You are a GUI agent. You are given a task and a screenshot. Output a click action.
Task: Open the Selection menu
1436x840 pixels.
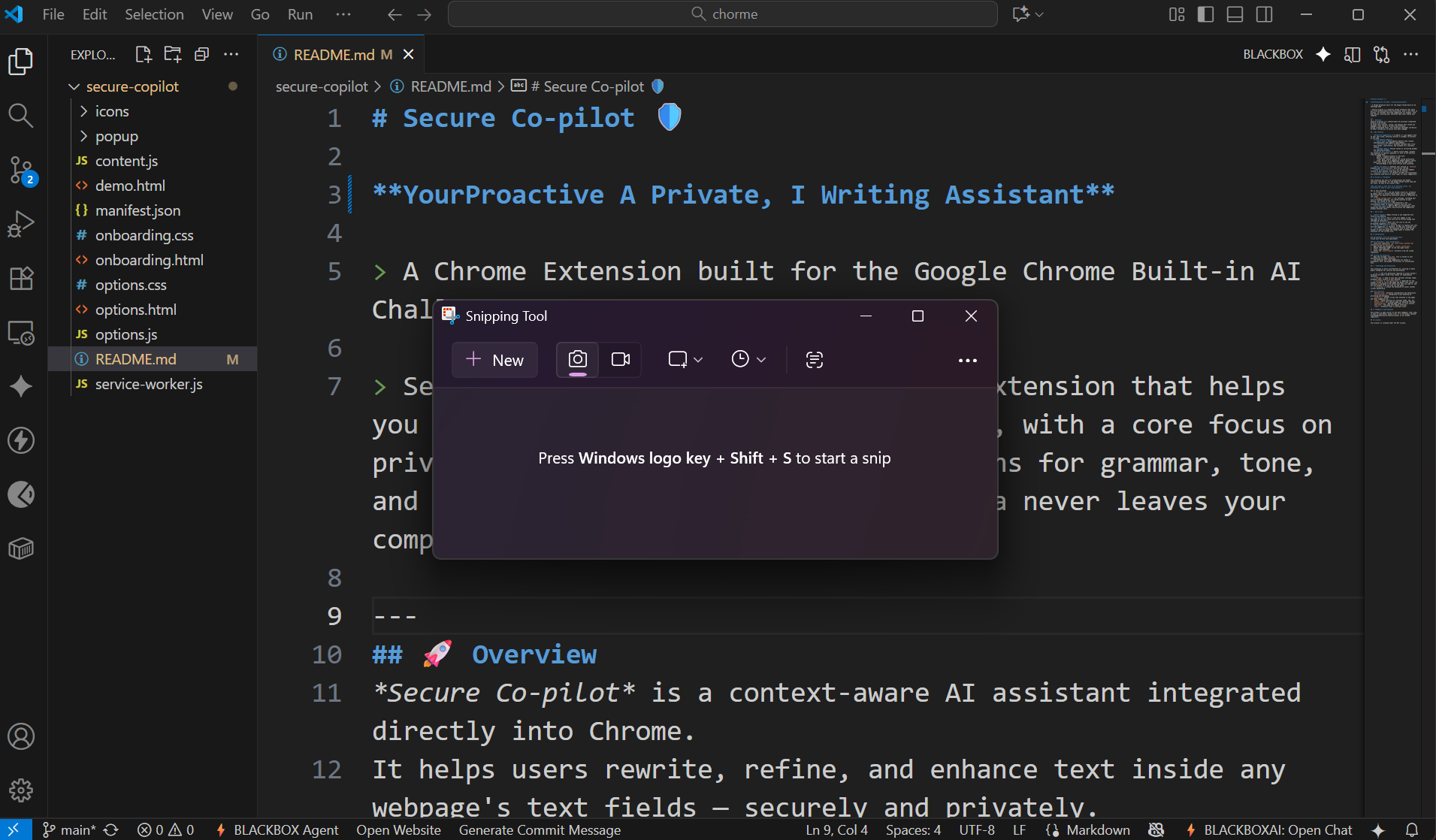[x=154, y=14]
